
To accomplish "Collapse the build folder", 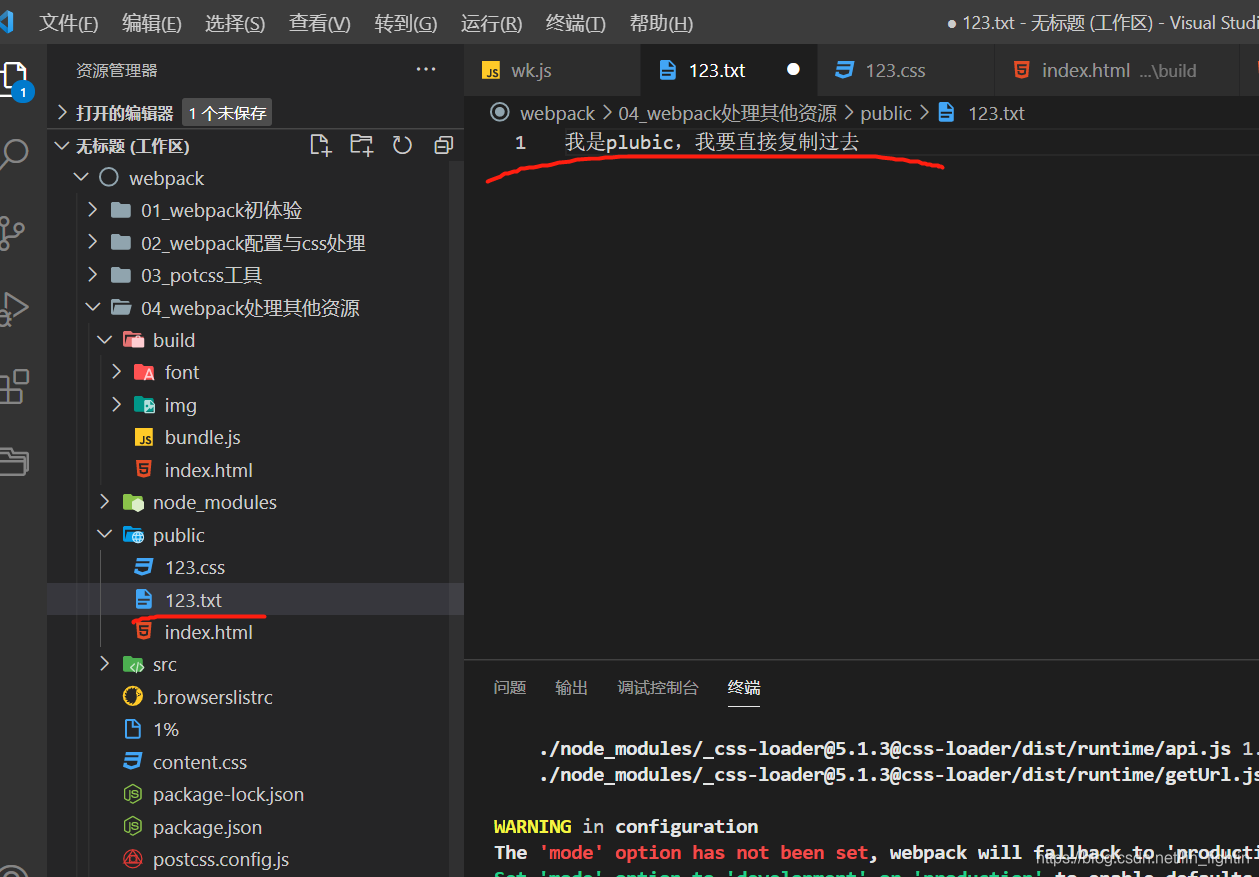I will (255, 340).
